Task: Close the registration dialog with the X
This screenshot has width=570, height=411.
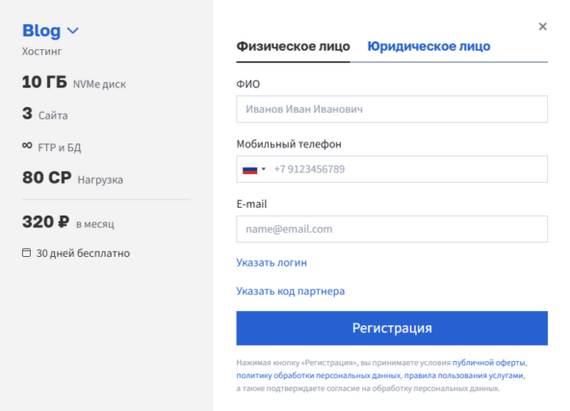Action: click(x=542, y=27)
